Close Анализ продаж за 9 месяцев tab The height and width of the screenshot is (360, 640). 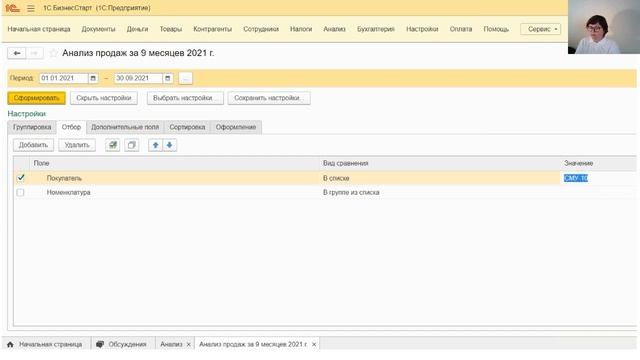[314, 344]
